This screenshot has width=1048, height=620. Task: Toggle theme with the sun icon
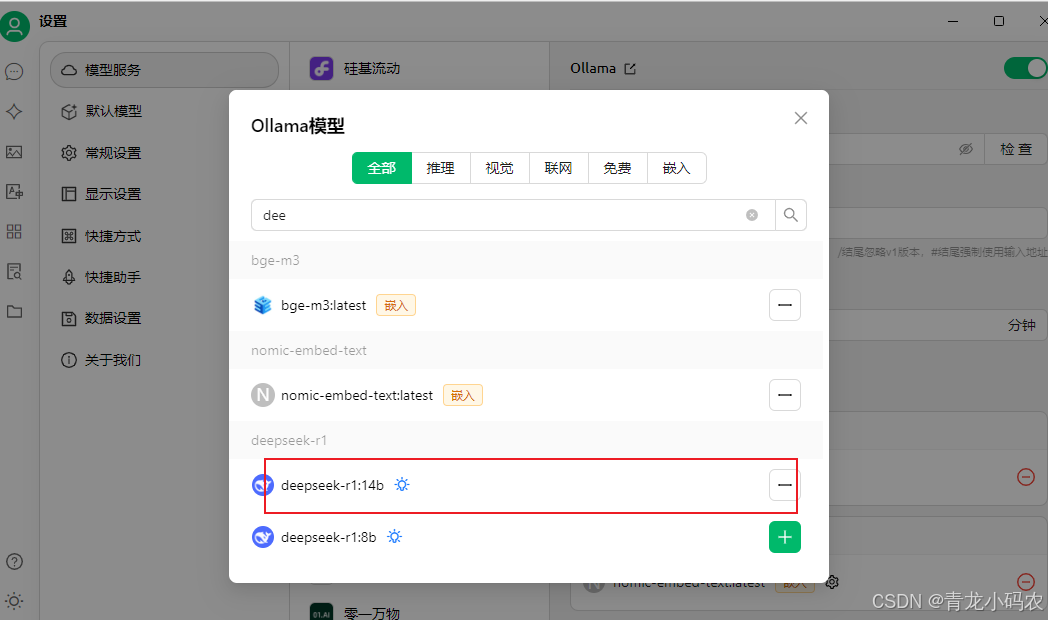(14, 601)
